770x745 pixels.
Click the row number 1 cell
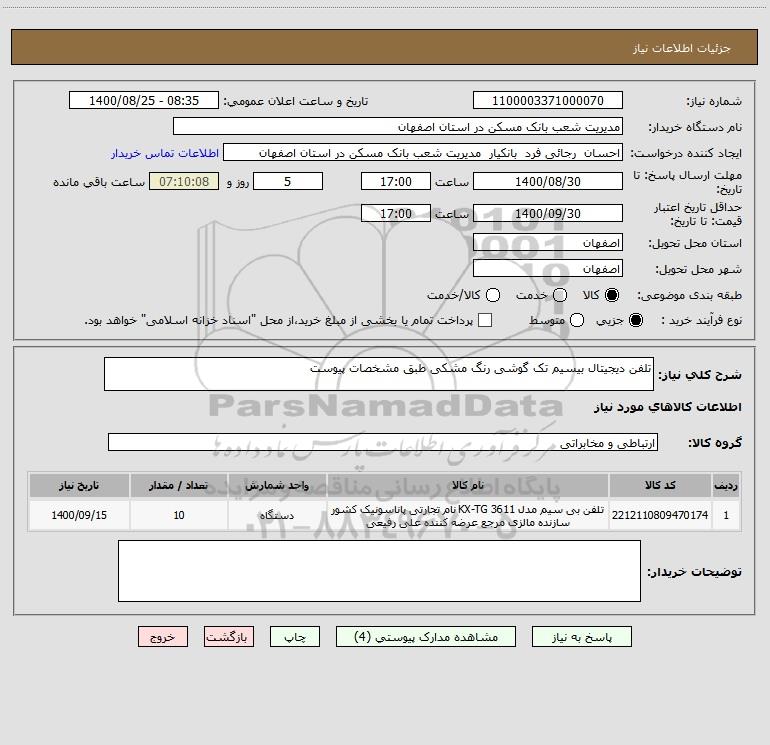click(726, 515)
